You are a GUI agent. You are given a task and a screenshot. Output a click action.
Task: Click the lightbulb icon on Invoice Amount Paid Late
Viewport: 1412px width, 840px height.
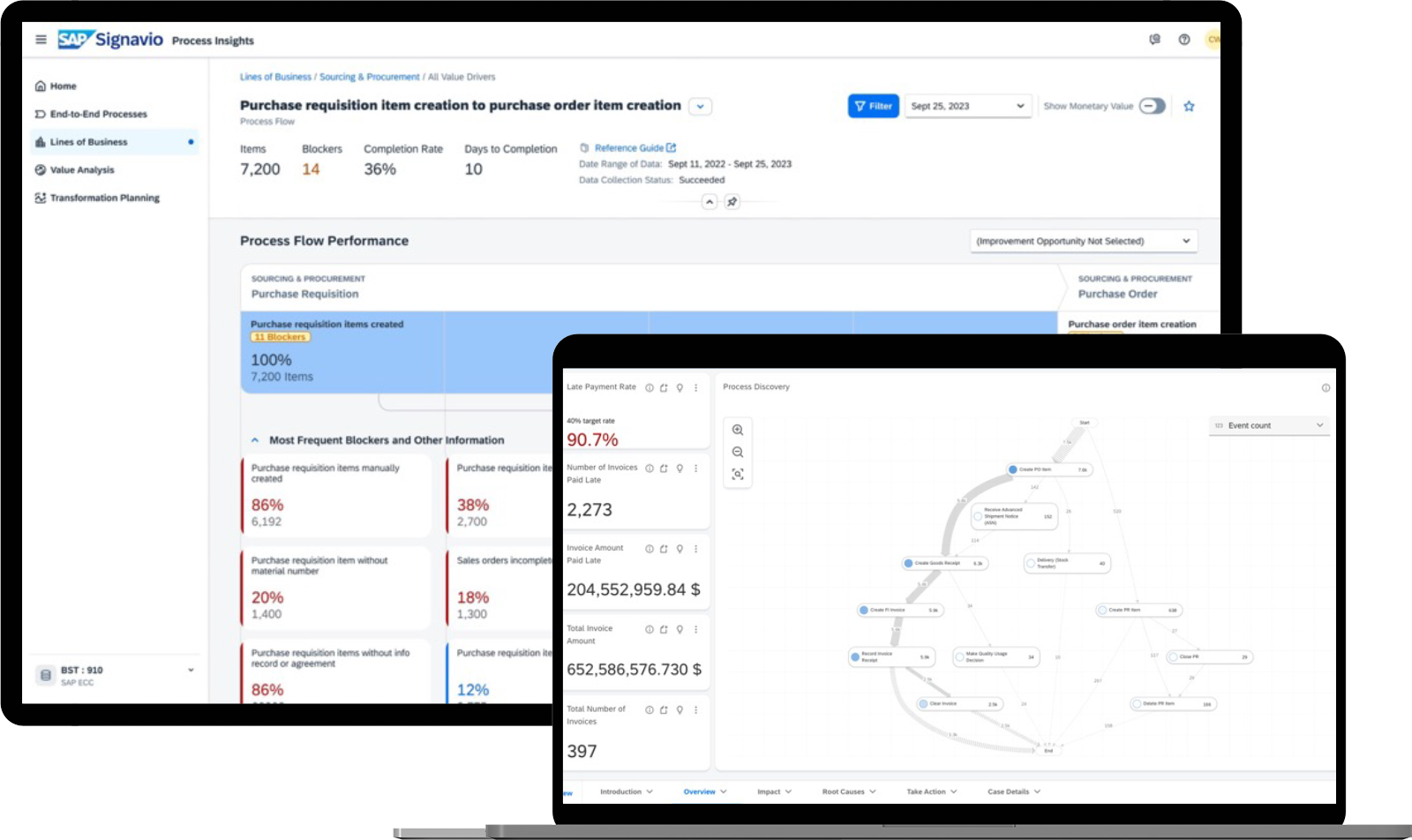coord(678,549)
